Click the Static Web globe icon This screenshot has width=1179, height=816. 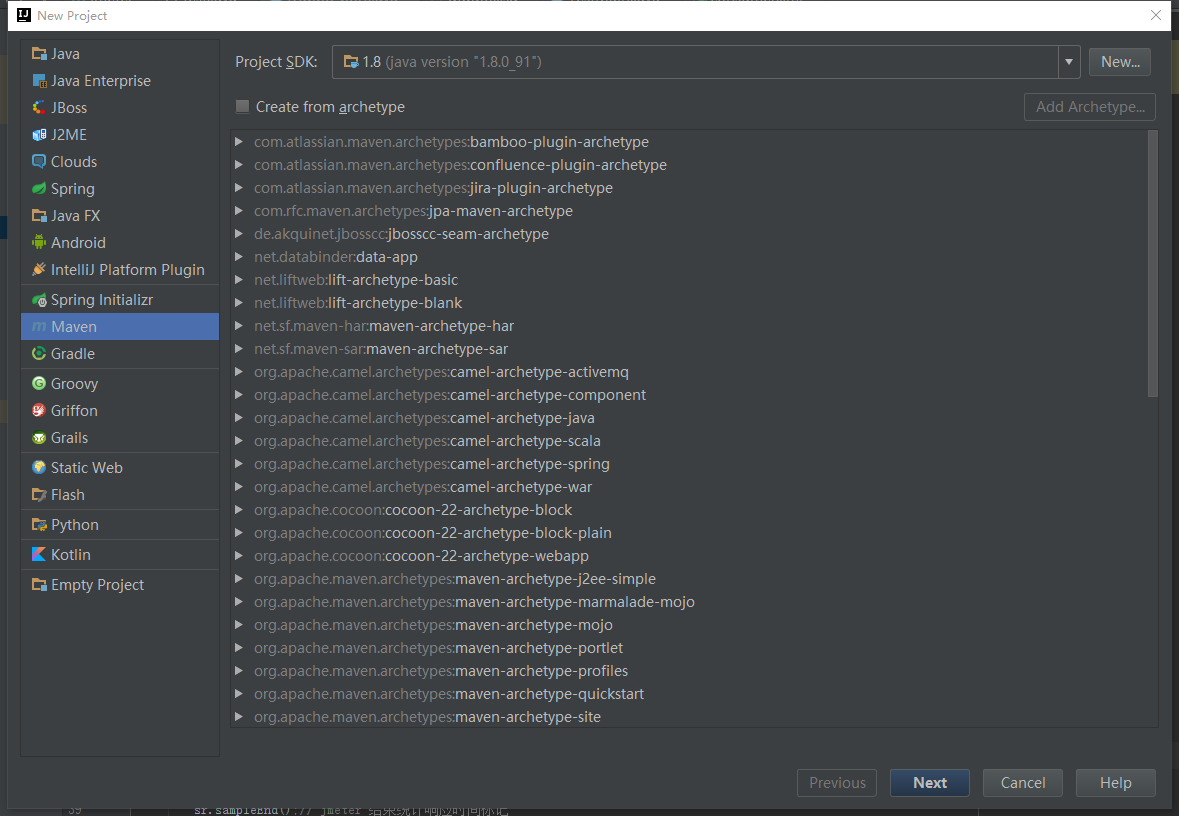tap(39, 468)
